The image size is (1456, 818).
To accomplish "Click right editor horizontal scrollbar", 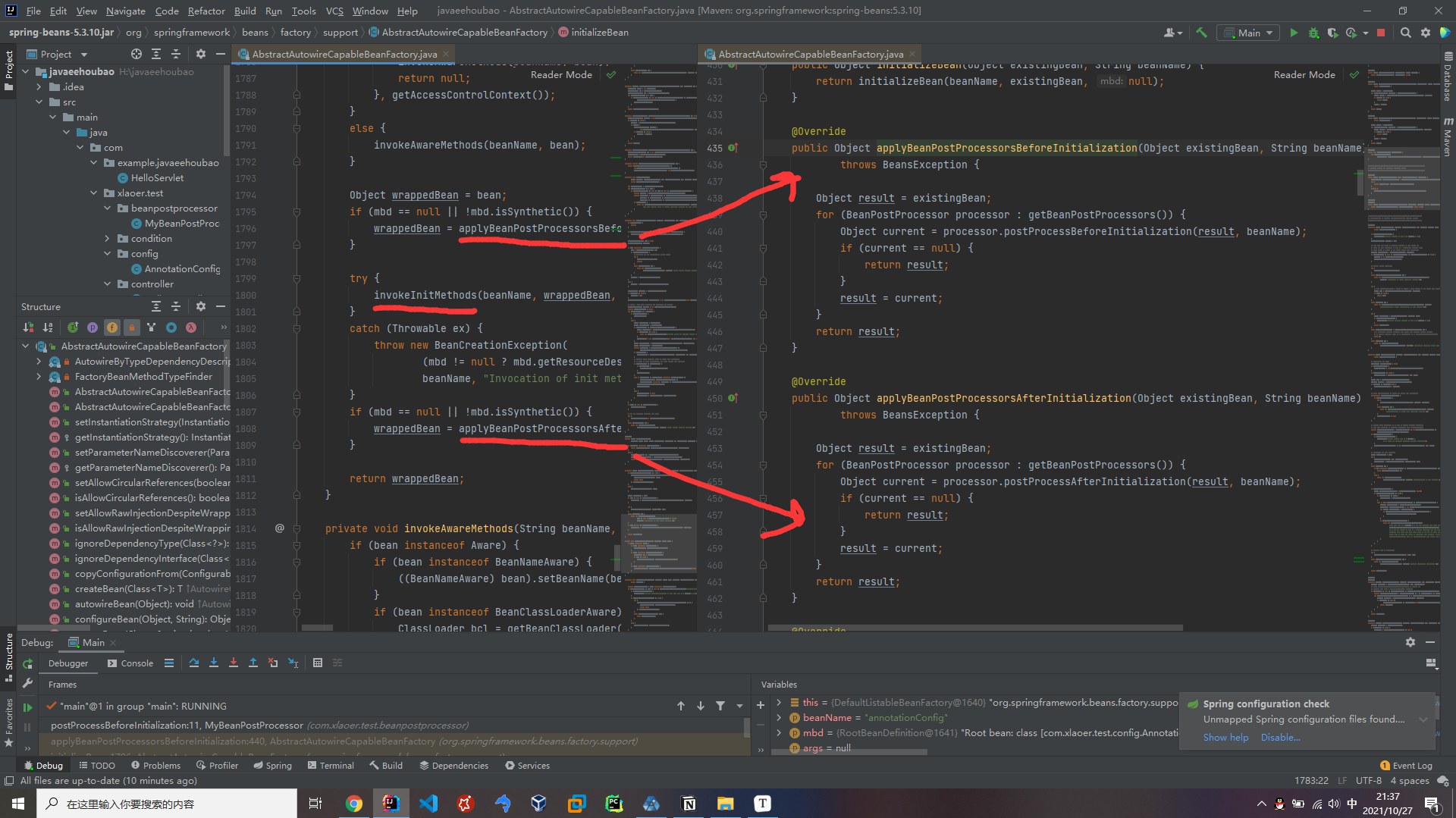I will coord(975,628).
